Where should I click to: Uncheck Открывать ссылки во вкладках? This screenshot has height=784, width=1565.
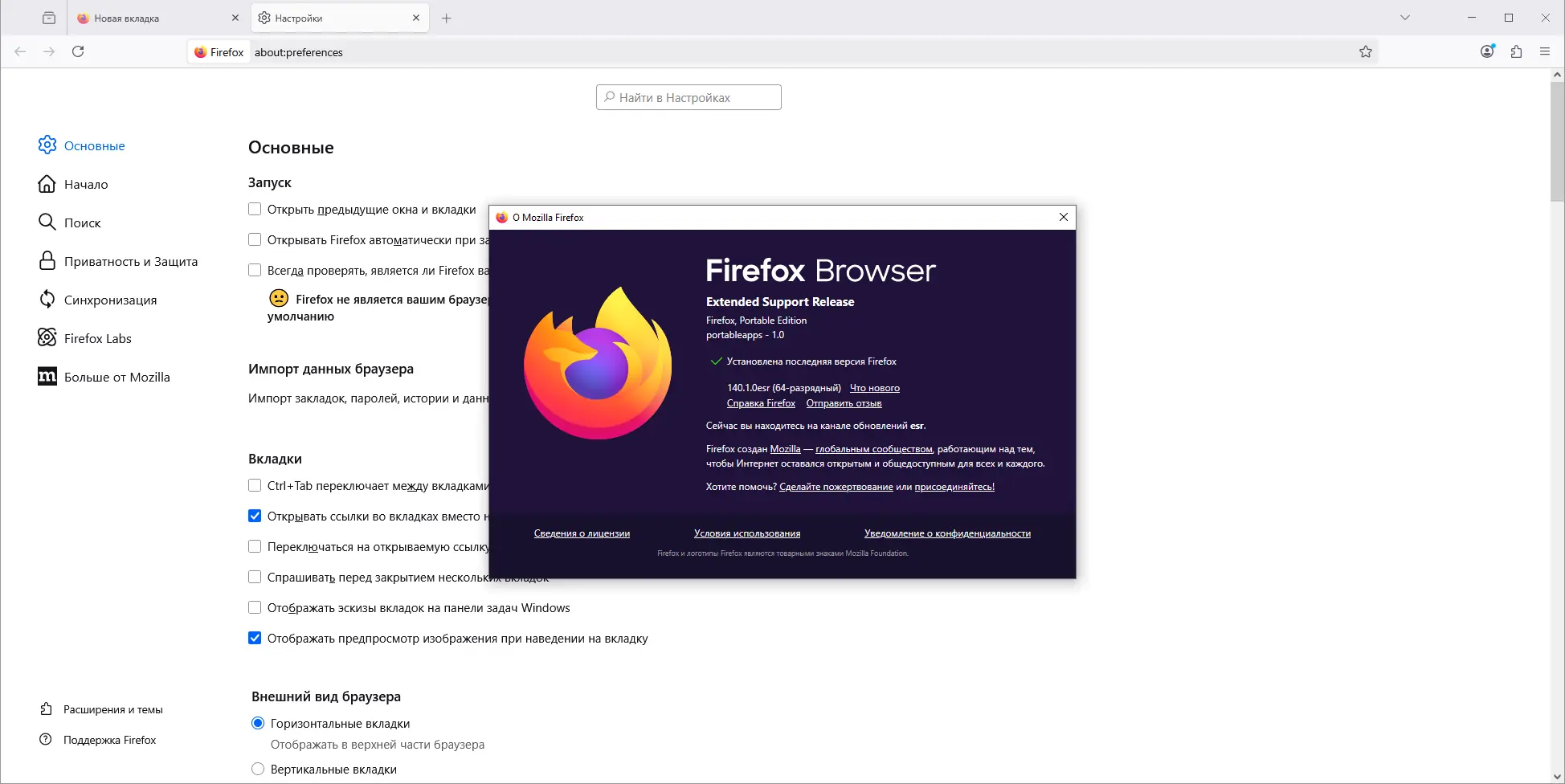tap(255, 516)
